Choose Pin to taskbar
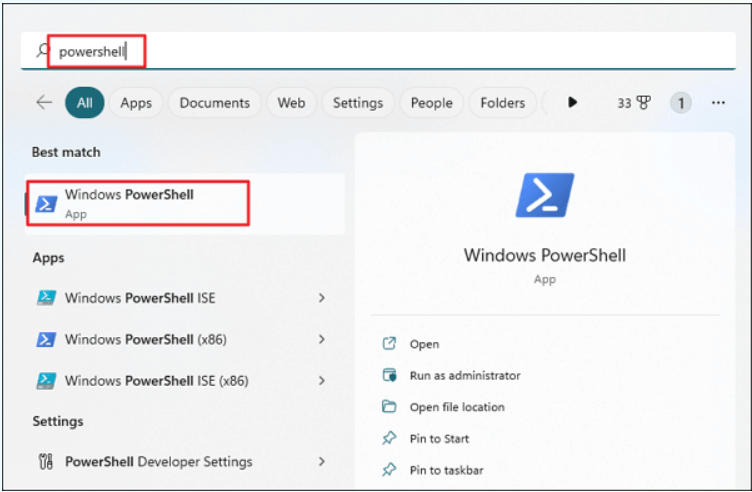 [x=446, y=470]
